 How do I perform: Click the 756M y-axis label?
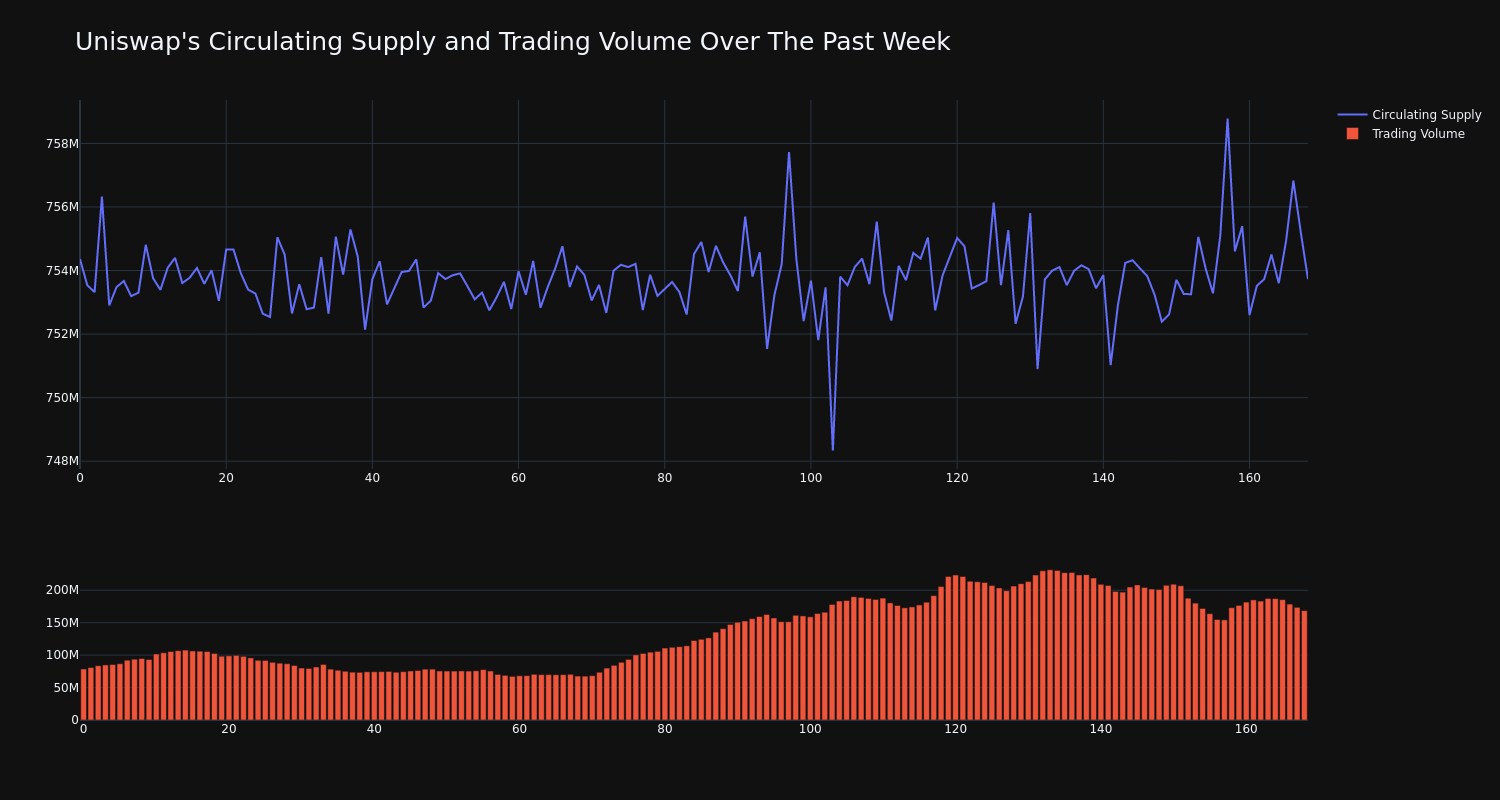pos(62,207)
